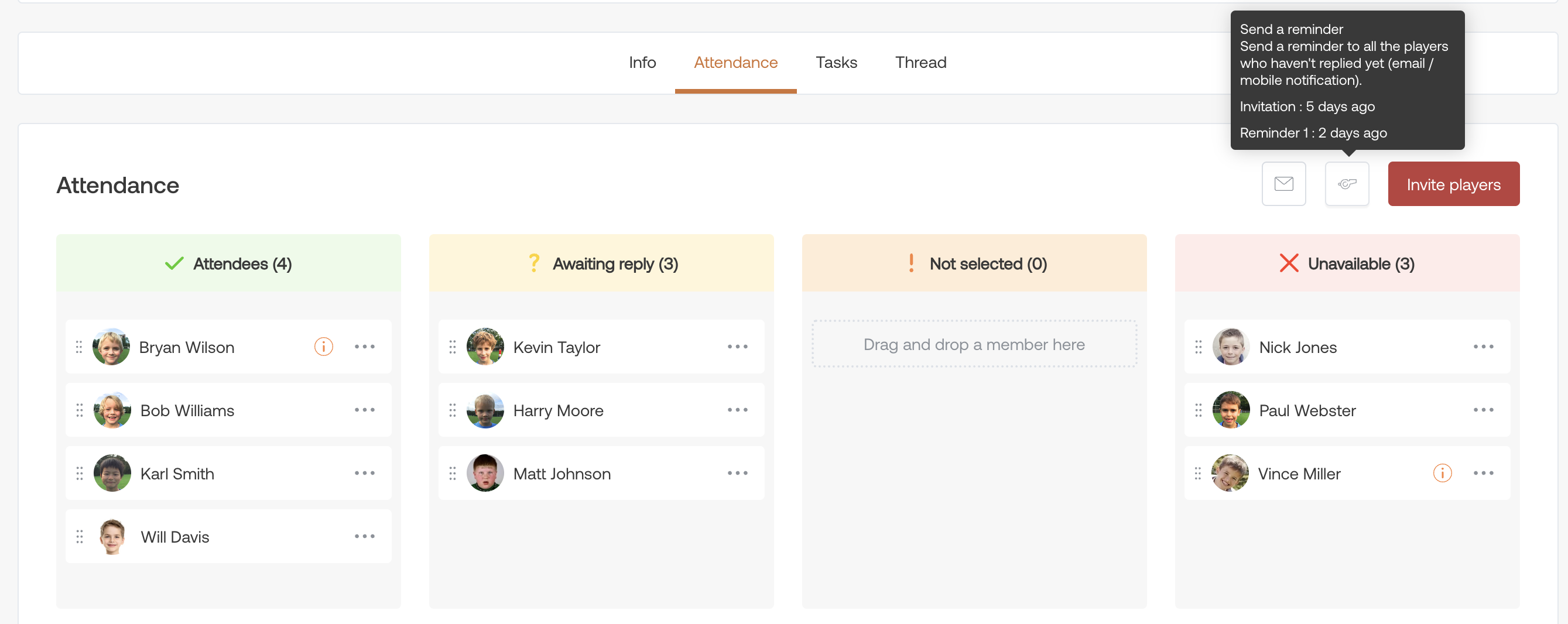
Task: Click Will Davis' avatar photo
Action: pos(112,536)
